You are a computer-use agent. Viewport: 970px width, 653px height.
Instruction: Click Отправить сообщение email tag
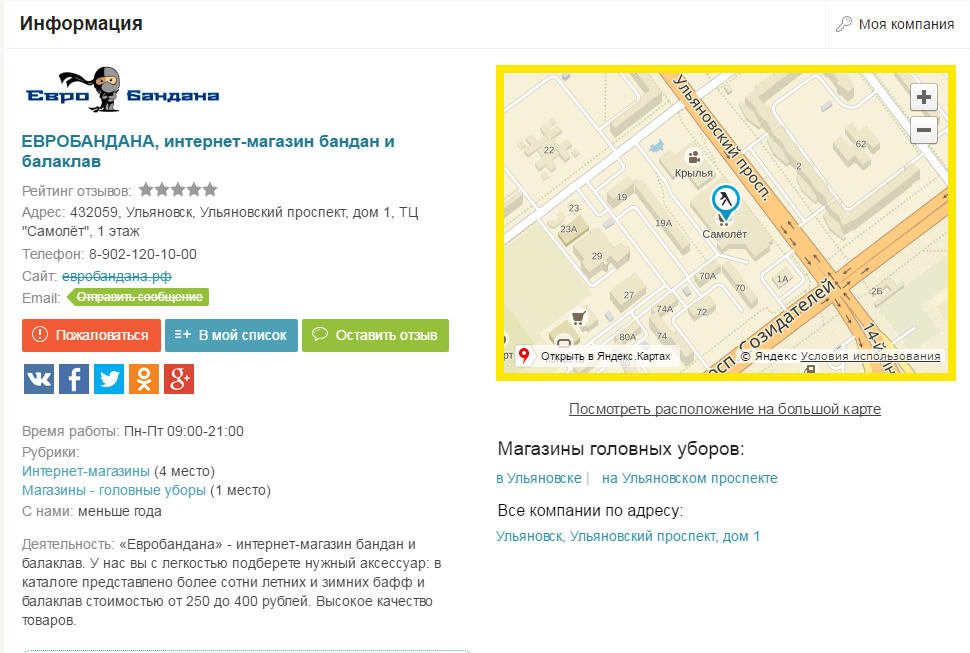point(138,297)
